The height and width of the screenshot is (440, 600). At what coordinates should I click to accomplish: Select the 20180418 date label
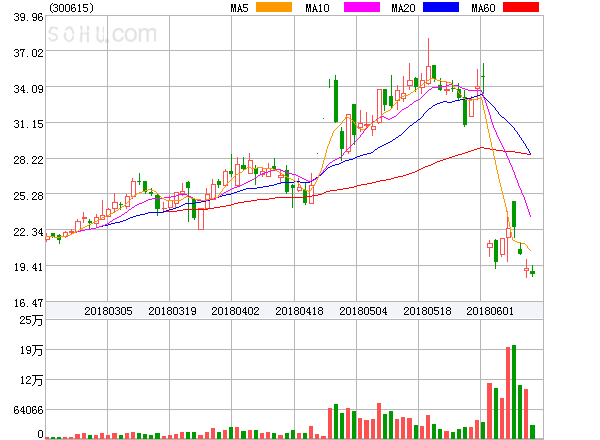[299, 311]
